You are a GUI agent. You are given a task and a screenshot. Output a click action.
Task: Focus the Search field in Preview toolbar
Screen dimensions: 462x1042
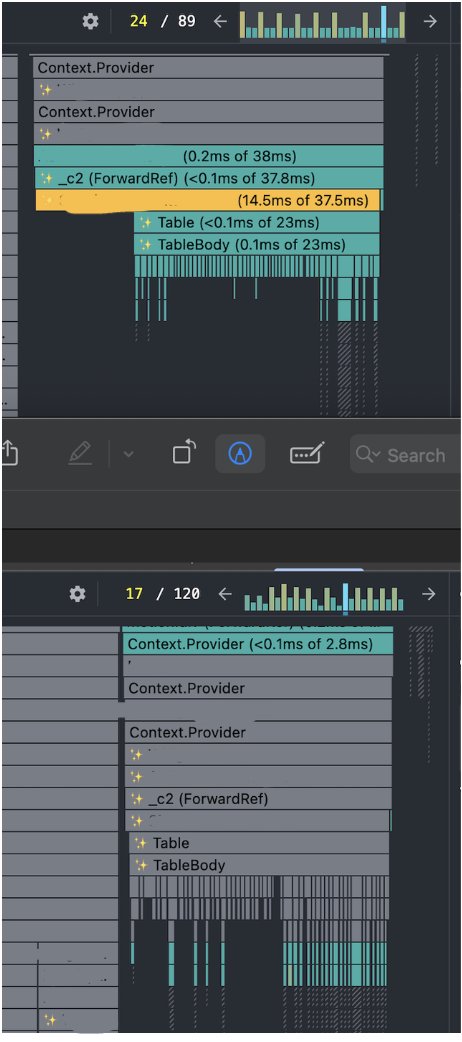tap(405, 455)
